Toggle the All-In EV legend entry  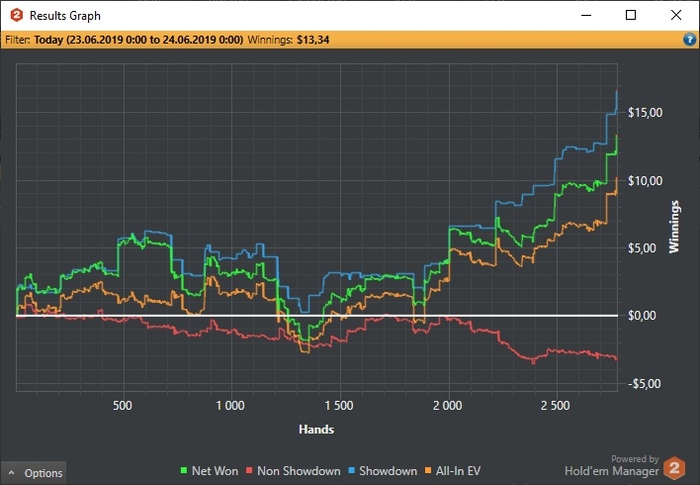tap(453, 471)
